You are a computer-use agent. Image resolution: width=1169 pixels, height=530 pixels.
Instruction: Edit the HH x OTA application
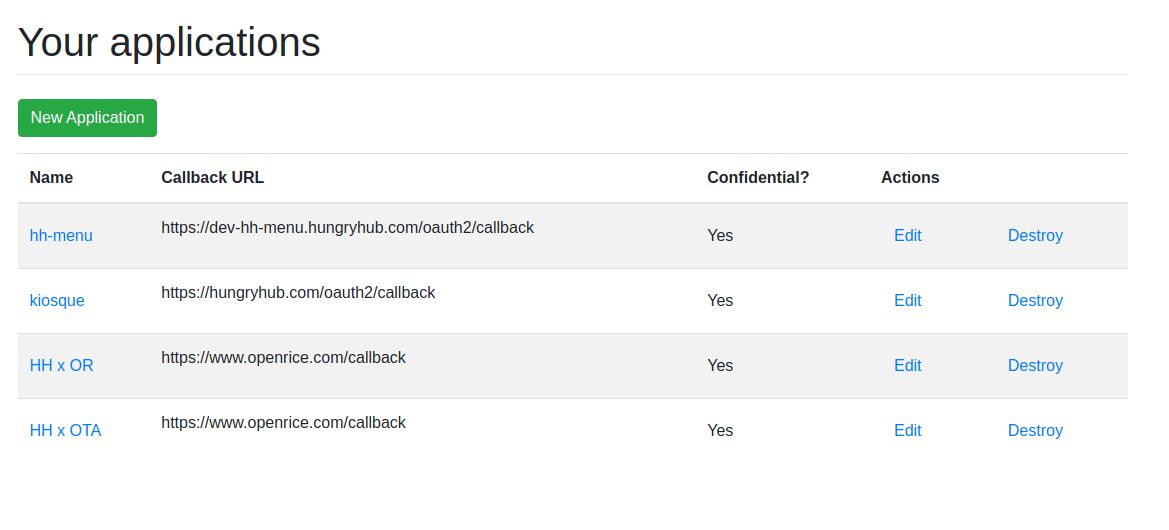pyautogui.click(x=907, y=431)
